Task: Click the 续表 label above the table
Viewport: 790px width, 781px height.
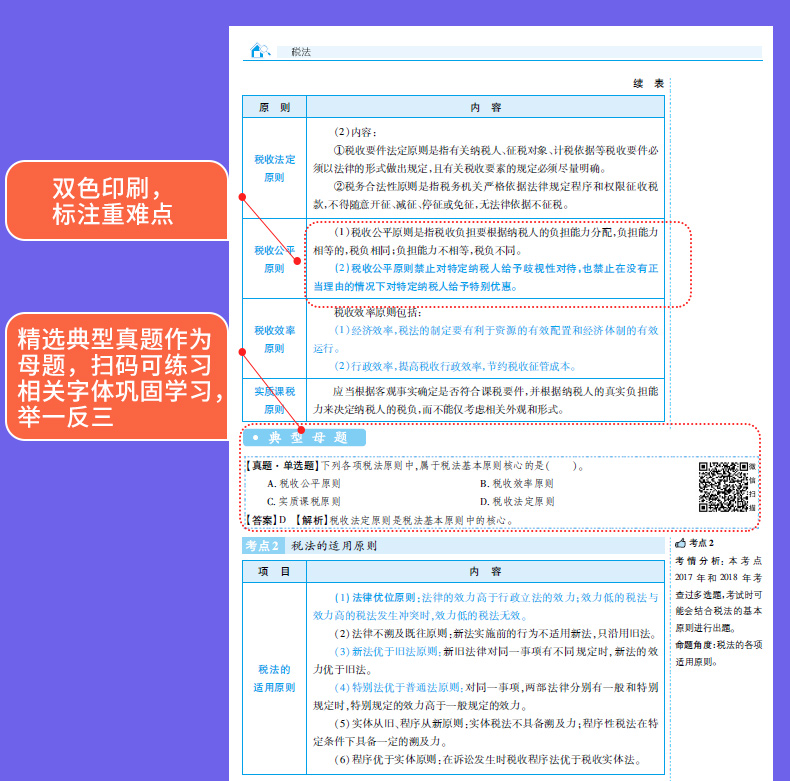Action: [x=648, y=84]
